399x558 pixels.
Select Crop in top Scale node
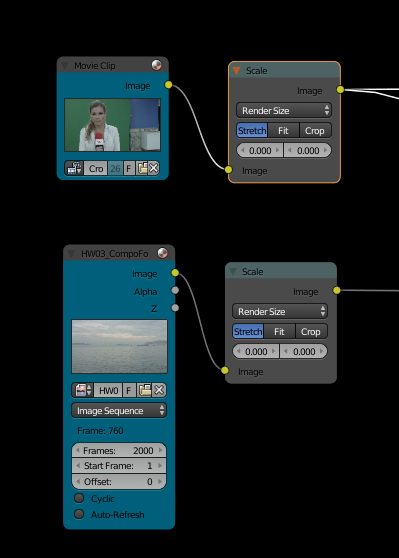[x=315, y=131]
